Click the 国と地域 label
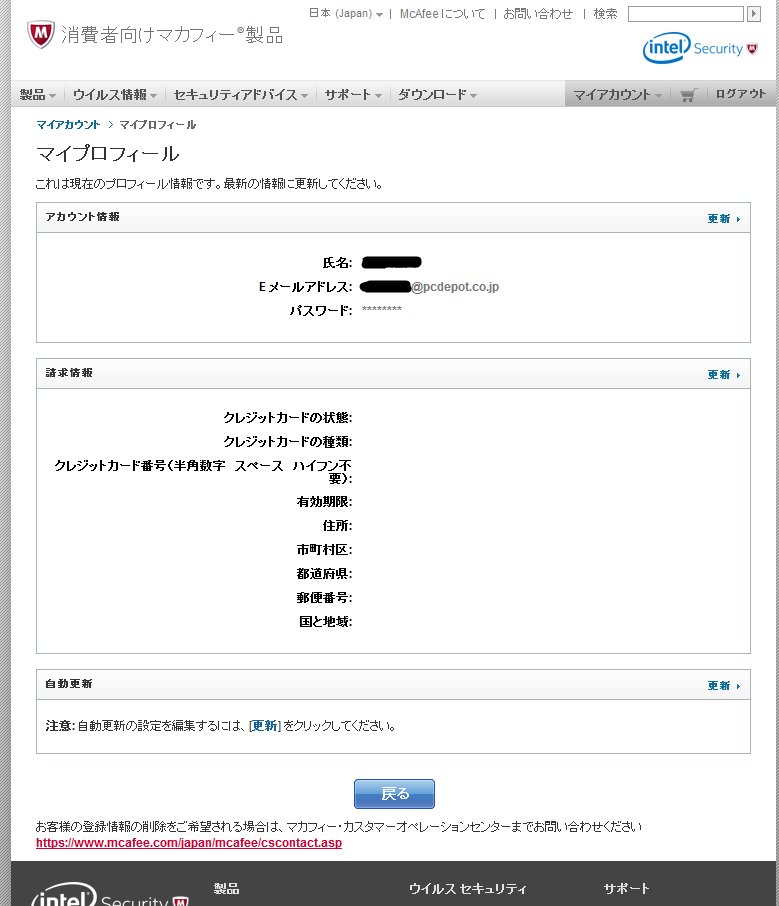779x906 pixels. click(325, 622)
